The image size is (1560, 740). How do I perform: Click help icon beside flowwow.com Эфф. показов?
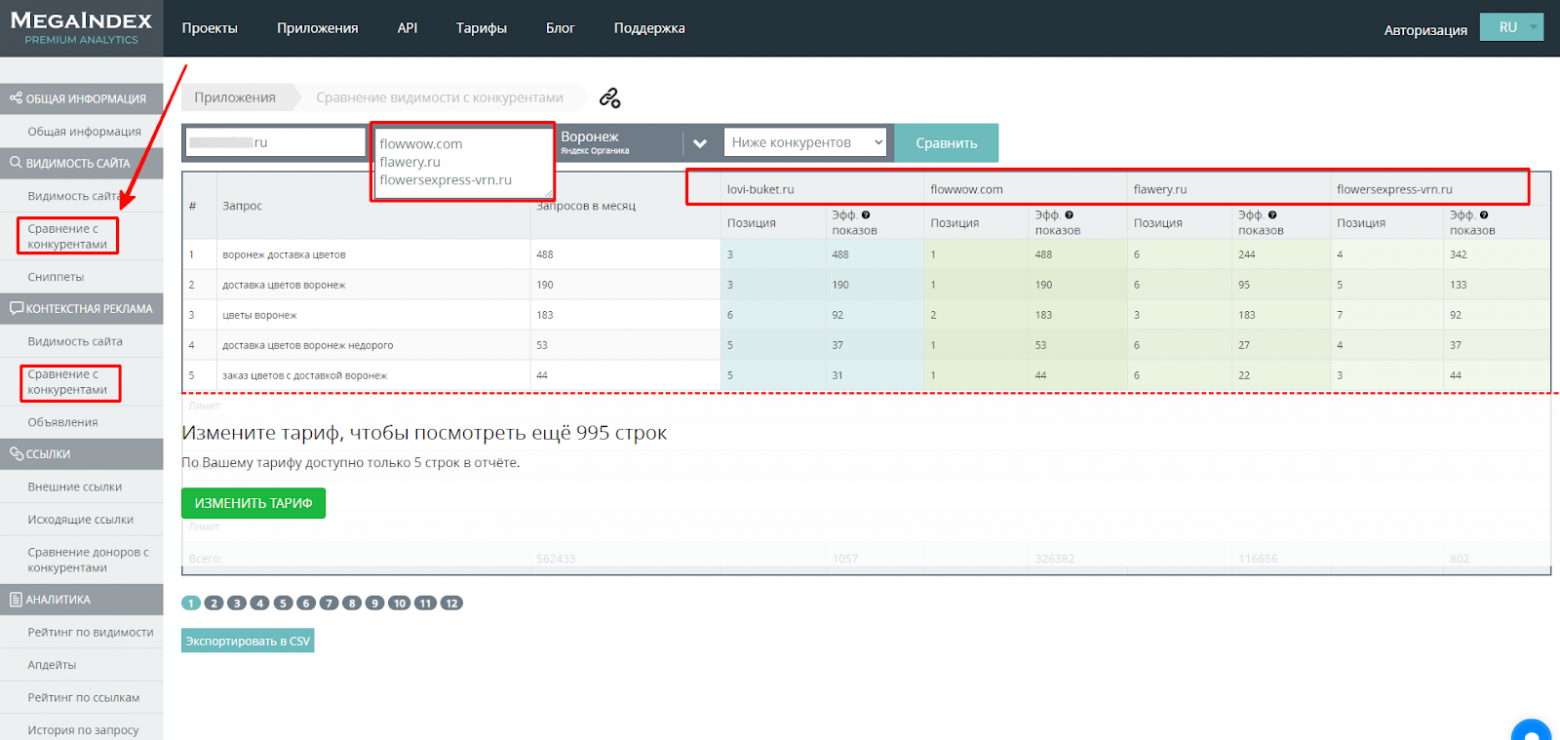click(x=1070, y=215)
